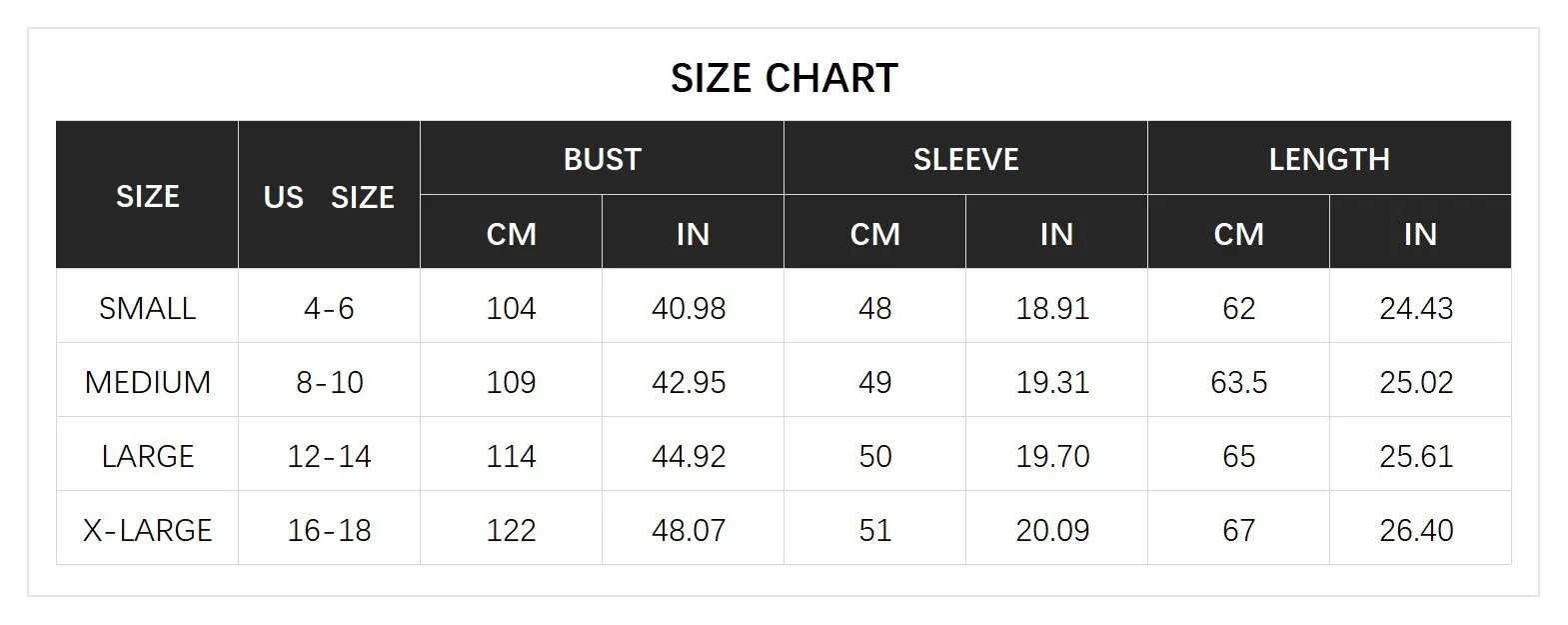Select the length value 63.5 cell

[x=1238, y=382]
